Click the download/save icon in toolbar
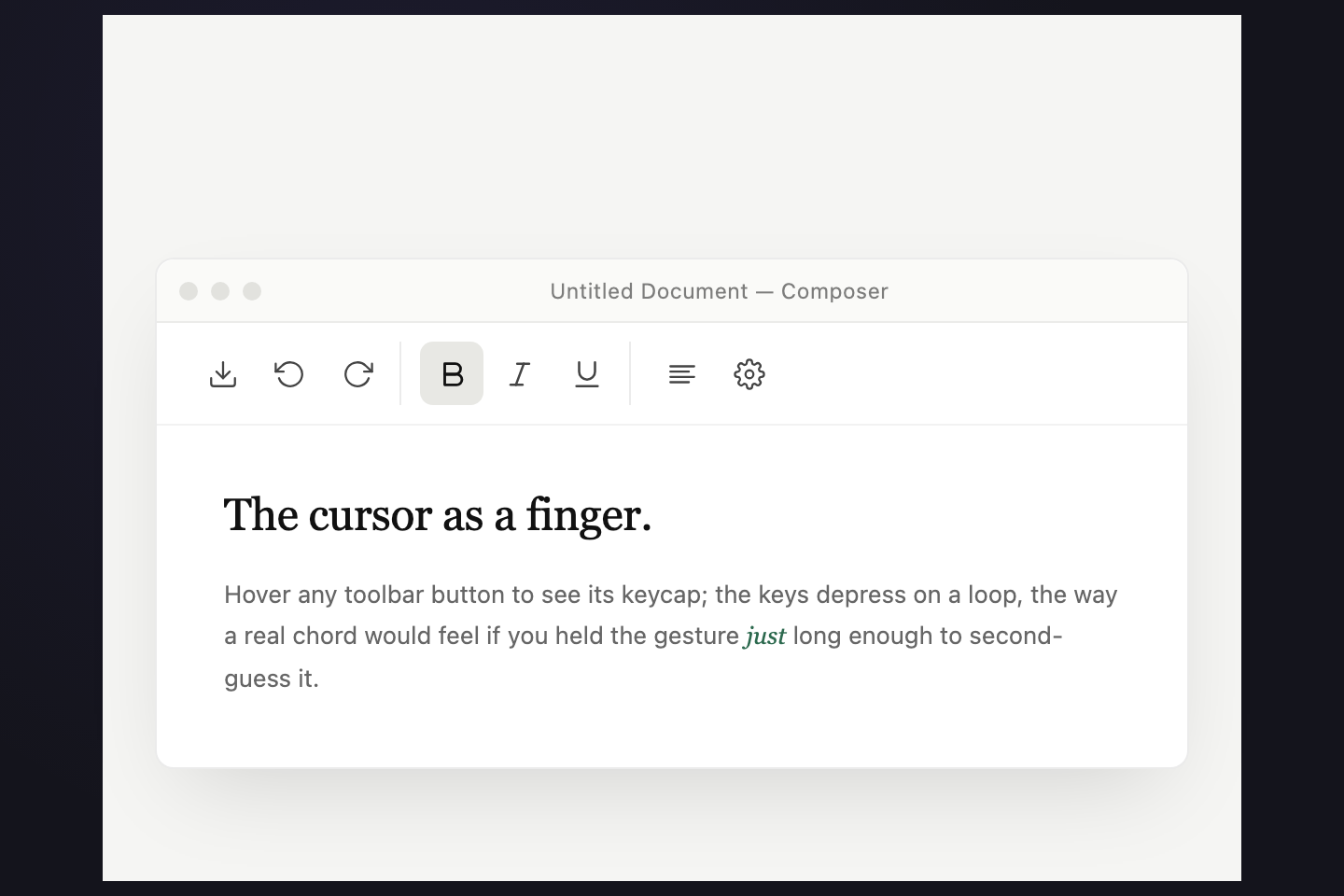Viewport: 1344px width, 896px height. (223, 374)
